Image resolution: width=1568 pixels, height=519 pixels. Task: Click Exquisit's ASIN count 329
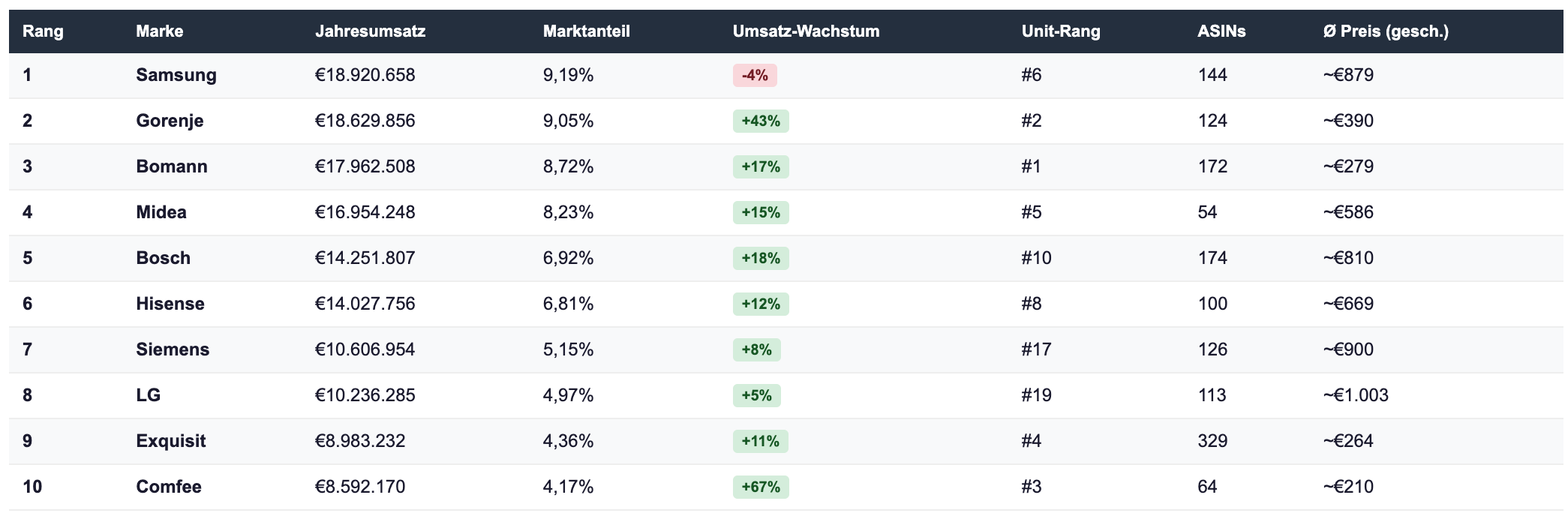1212,441
